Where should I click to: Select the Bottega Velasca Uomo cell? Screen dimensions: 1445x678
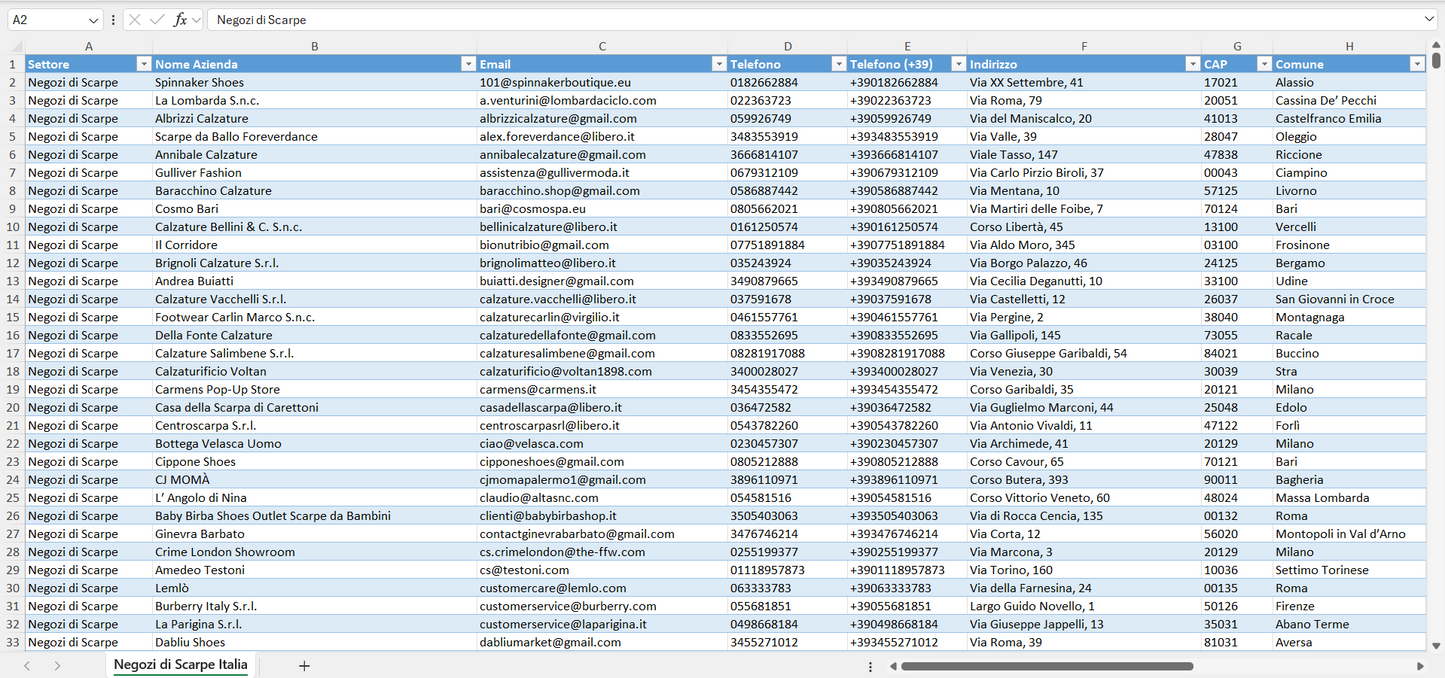pyautogui.click(x=315, y=444)
